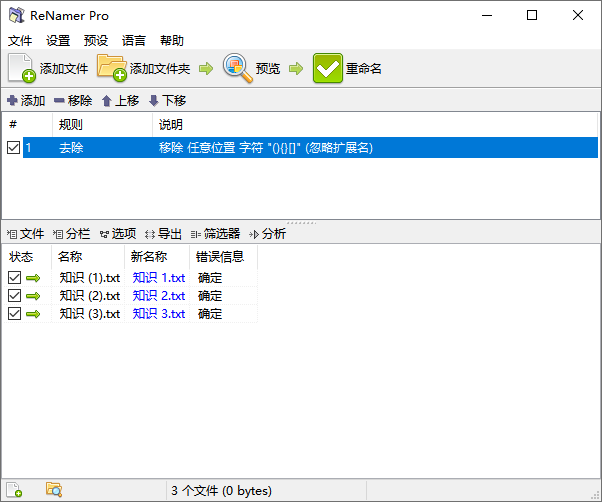Image resolution: width=602 pixels, height=502 pixels.
Task: Click green arrow status icon for 知识 (3).txt
Action: tap(33, 314)
